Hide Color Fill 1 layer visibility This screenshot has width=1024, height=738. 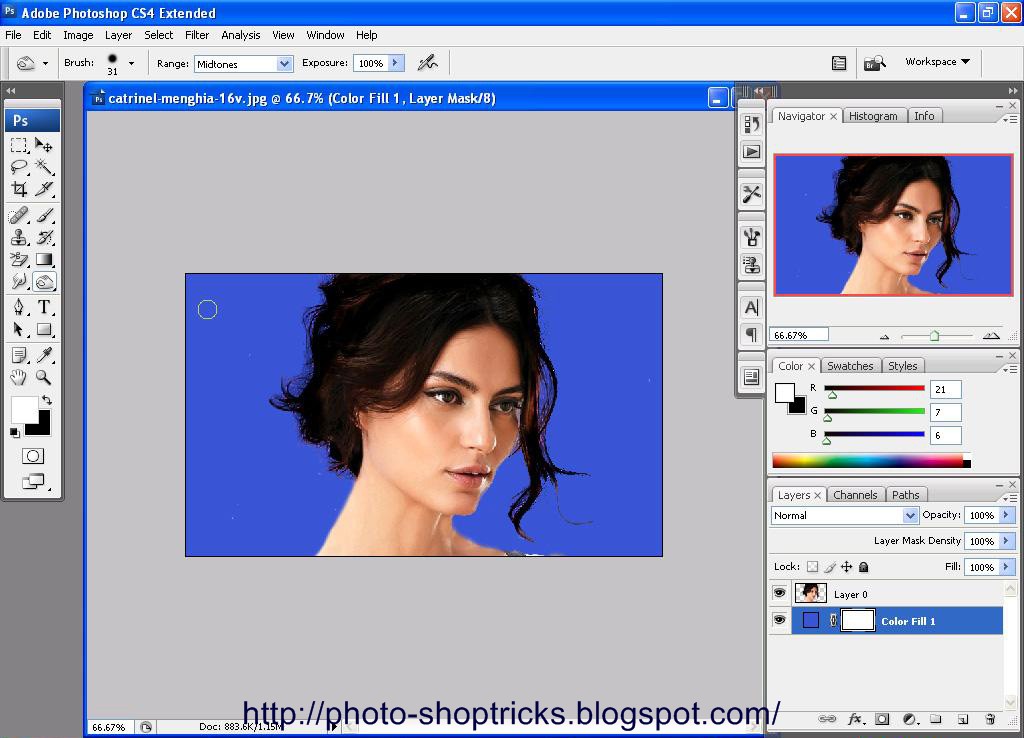(x=779, y=619)
